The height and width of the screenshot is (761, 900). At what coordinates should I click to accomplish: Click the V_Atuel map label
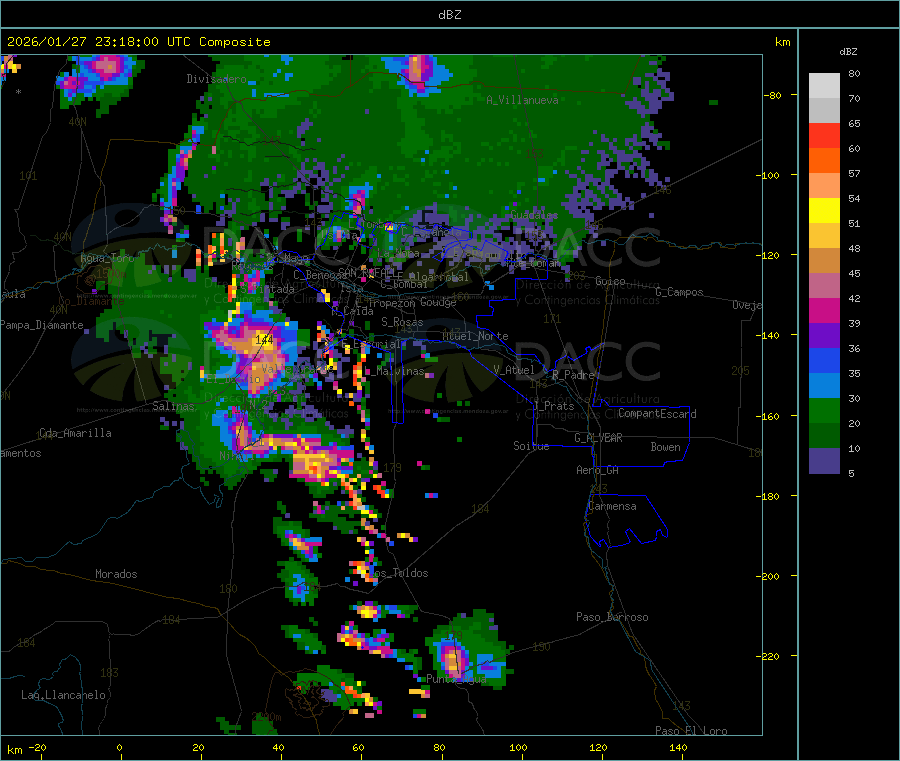pos(514,370)
